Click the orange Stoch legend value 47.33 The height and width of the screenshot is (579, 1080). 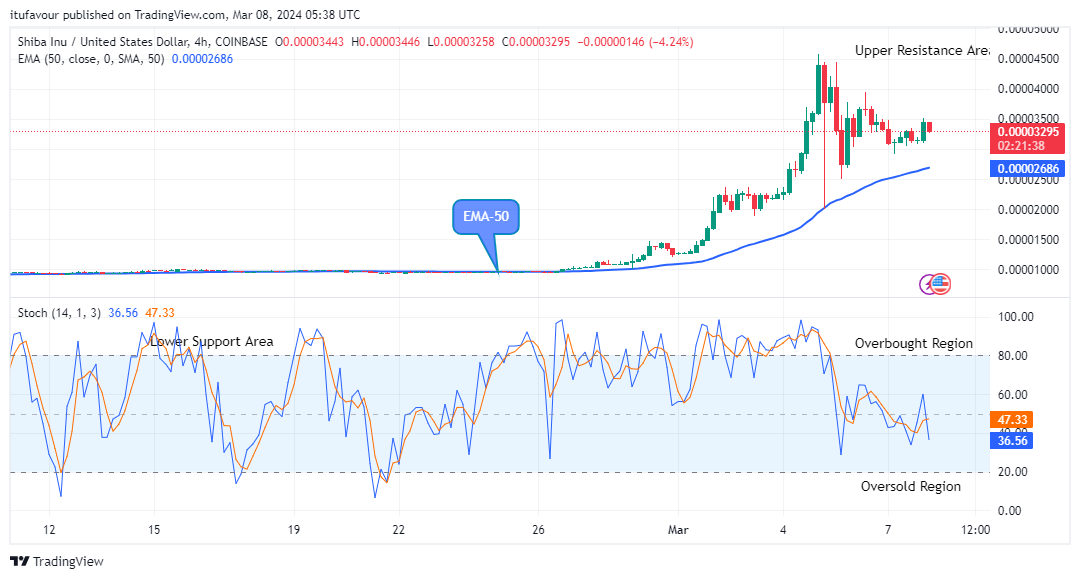pyautogui.click(x=160, y=313)
